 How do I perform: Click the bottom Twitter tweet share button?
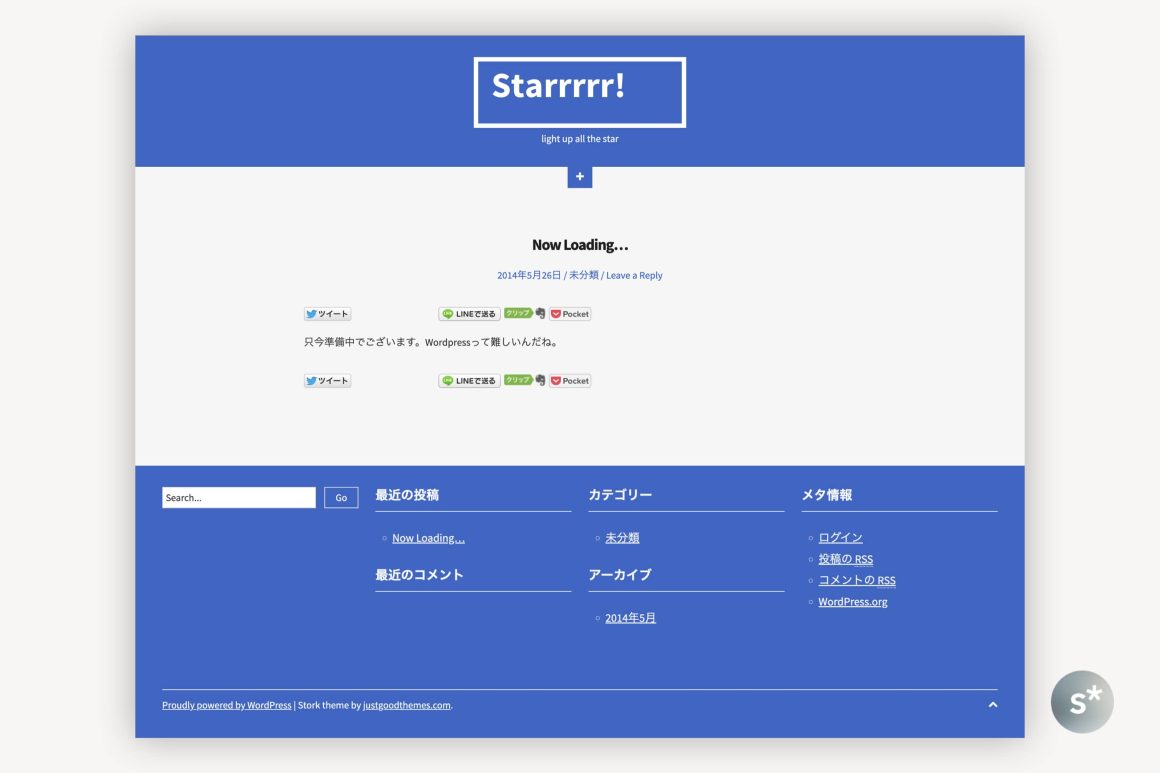(327, 381)
